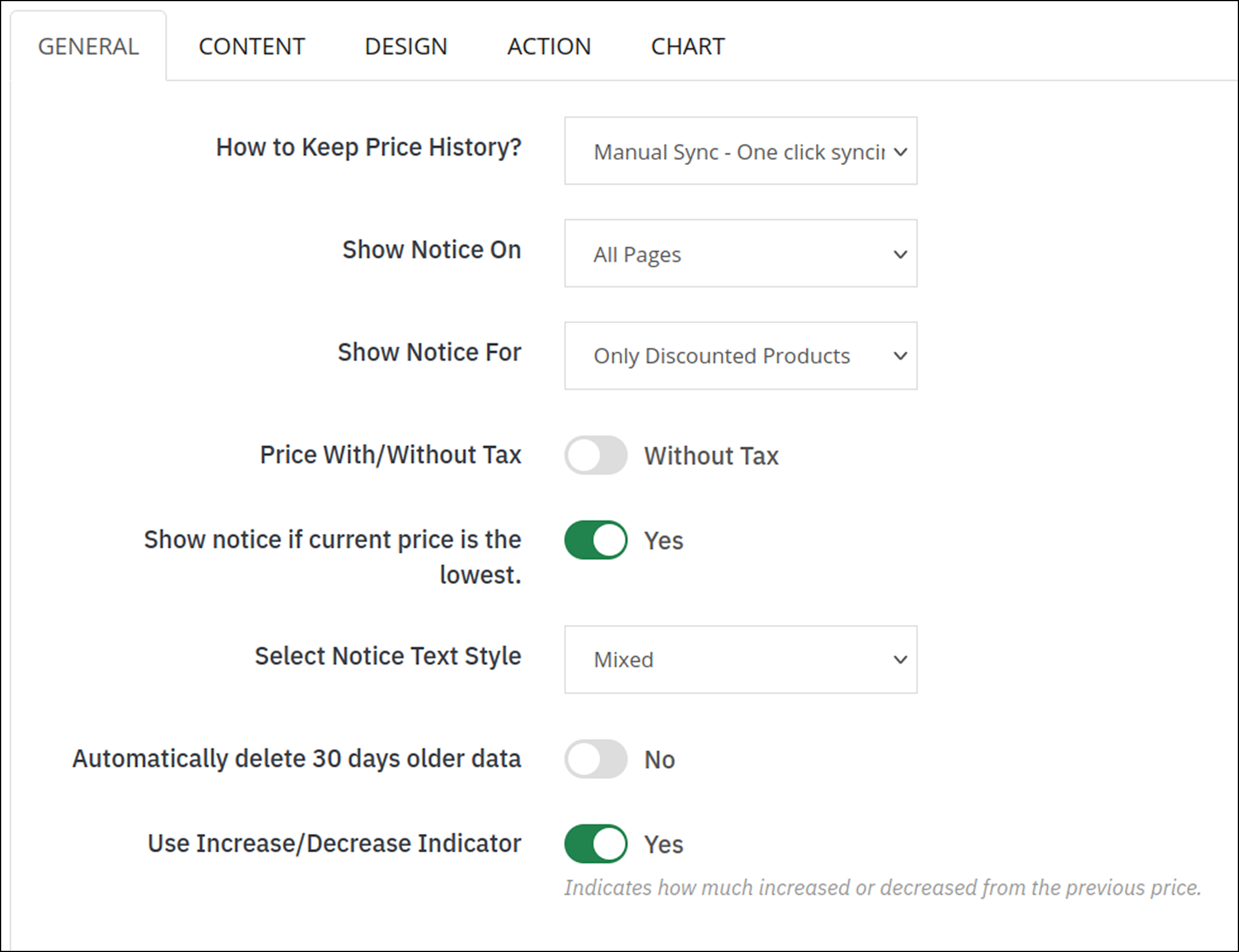Image resolution: width=1239 pixels, height=952 pixels.
Task: Click the Automatically delete 30 days label
Action: pyautogui.click(x=296, y=759)
